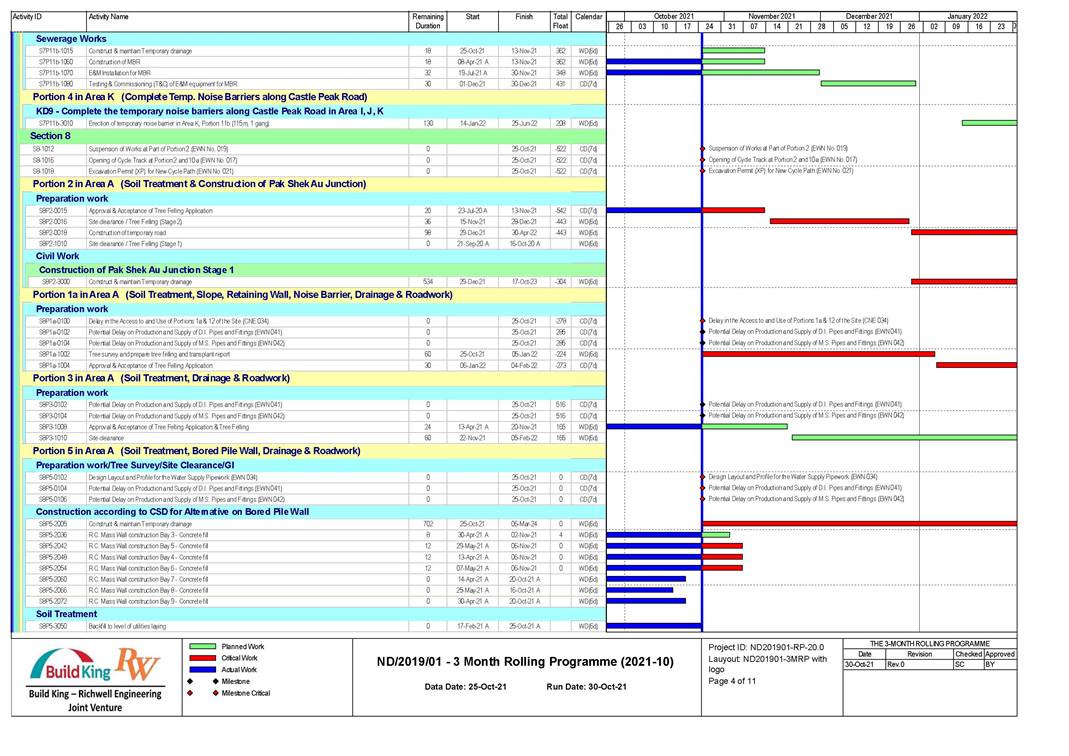
Task: Select finish date 25-Jun-22 for S7P11b-3010
Action: click(524, 124)
